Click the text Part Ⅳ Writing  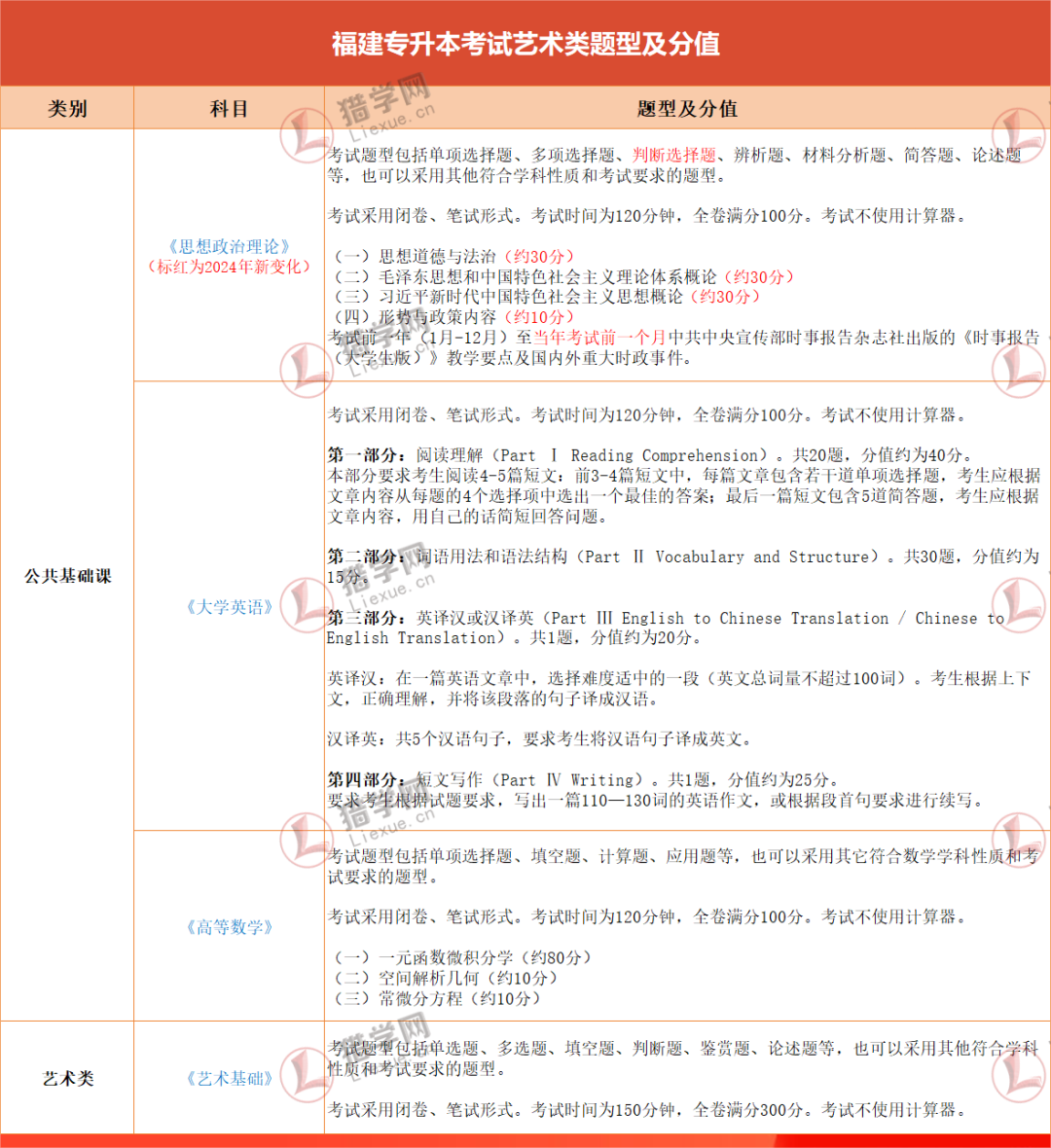[567, 779]
